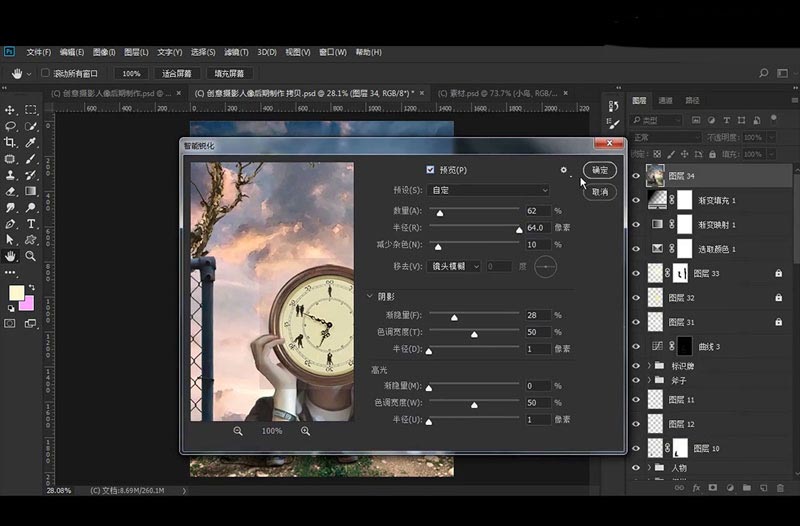Select the Brush tool
Screen dimensions: 800x526
pyautogui.click(x=31, y=159)
